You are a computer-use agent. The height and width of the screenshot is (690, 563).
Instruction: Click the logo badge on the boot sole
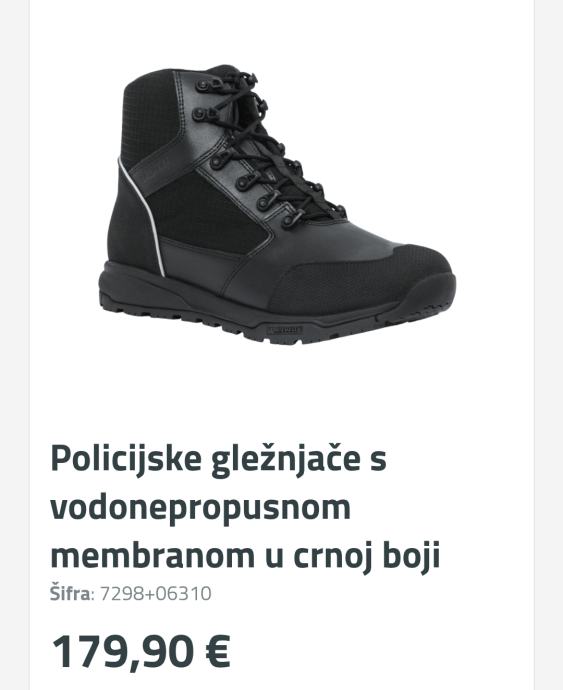[284, 330]
